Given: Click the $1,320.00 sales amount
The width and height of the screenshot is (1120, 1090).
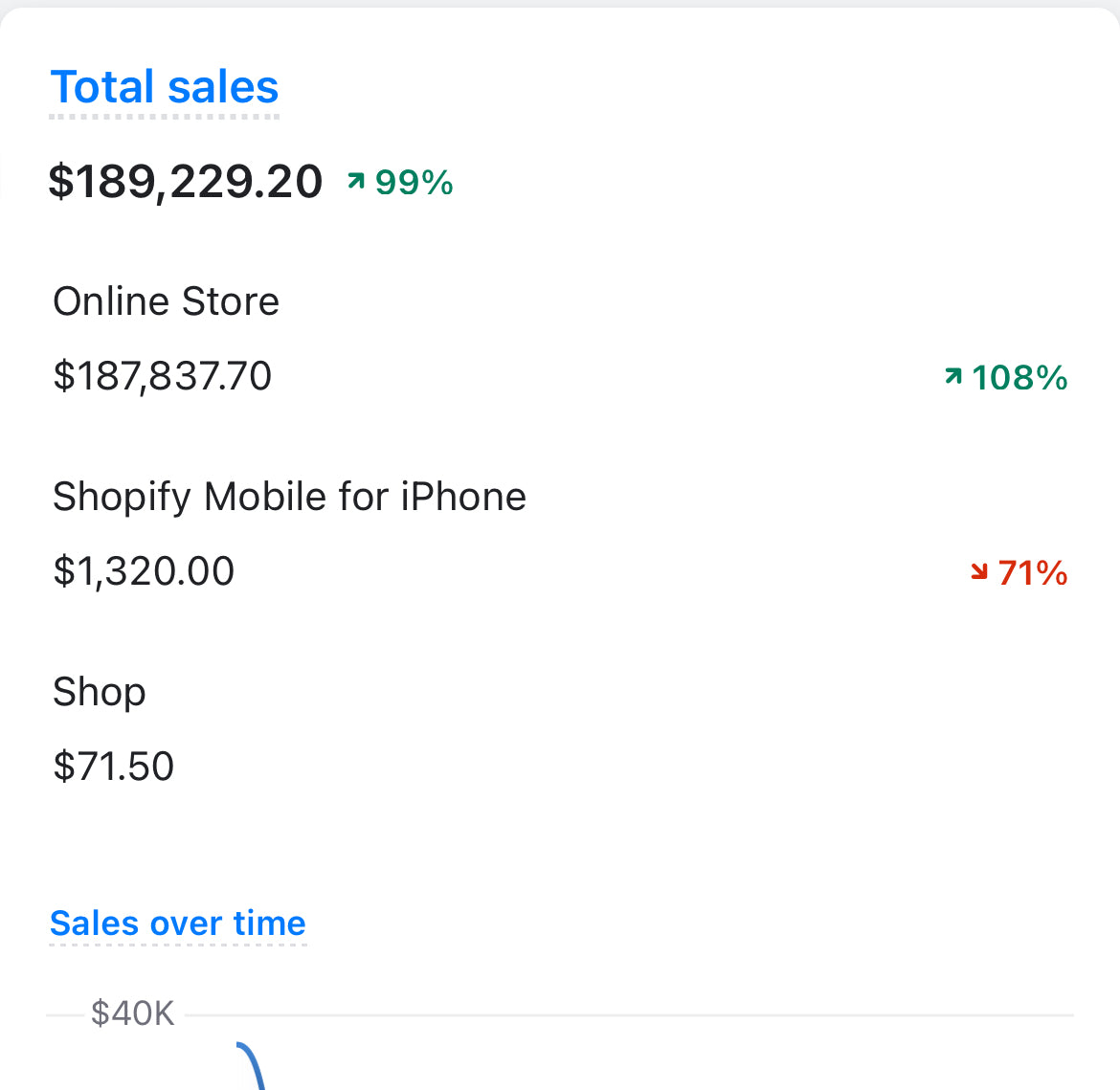Looking at the screenshot, I should tap(144, 571).
